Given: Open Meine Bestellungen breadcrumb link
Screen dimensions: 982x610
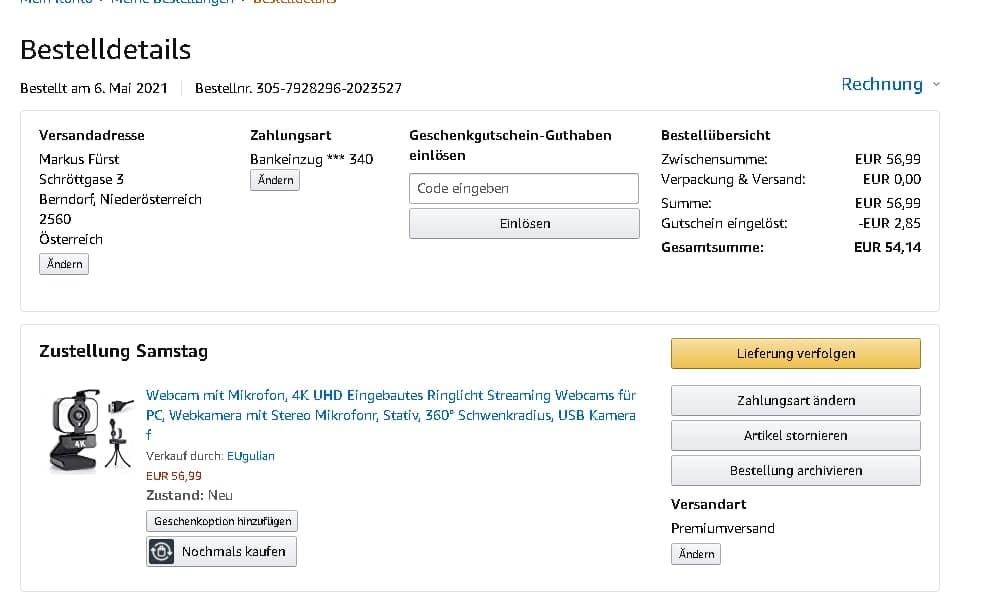Looking at the screenshot, I should 170,2.
